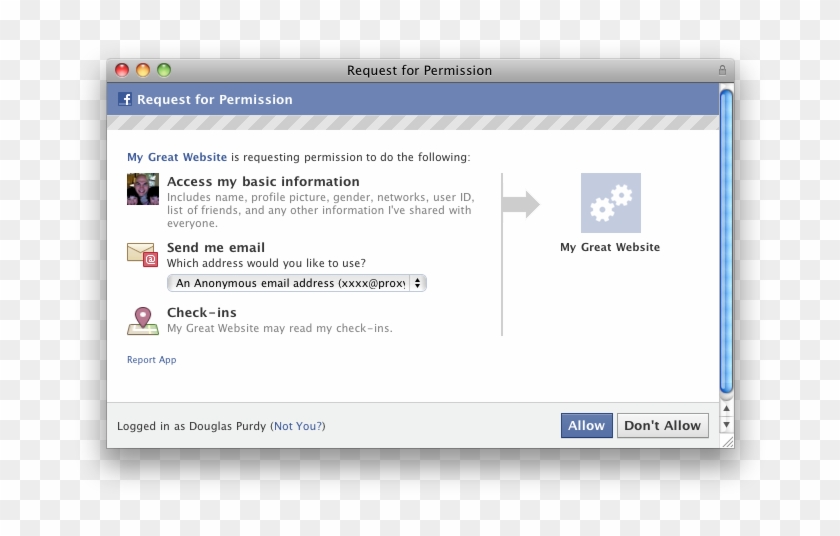
Task: Click the Facebook logo in the header
Action: 125,99
